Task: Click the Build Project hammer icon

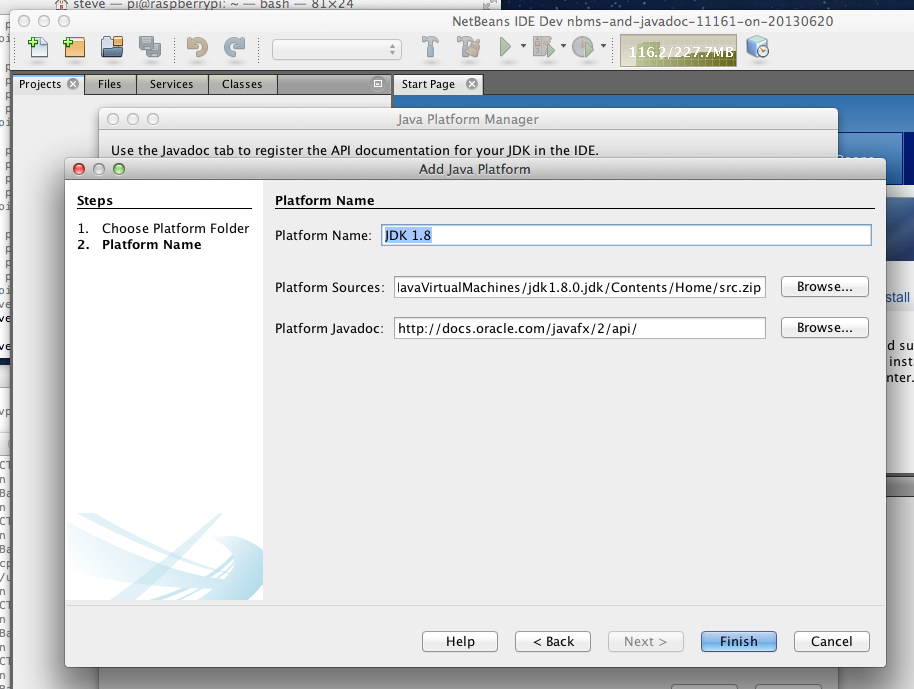Action: 430,47
